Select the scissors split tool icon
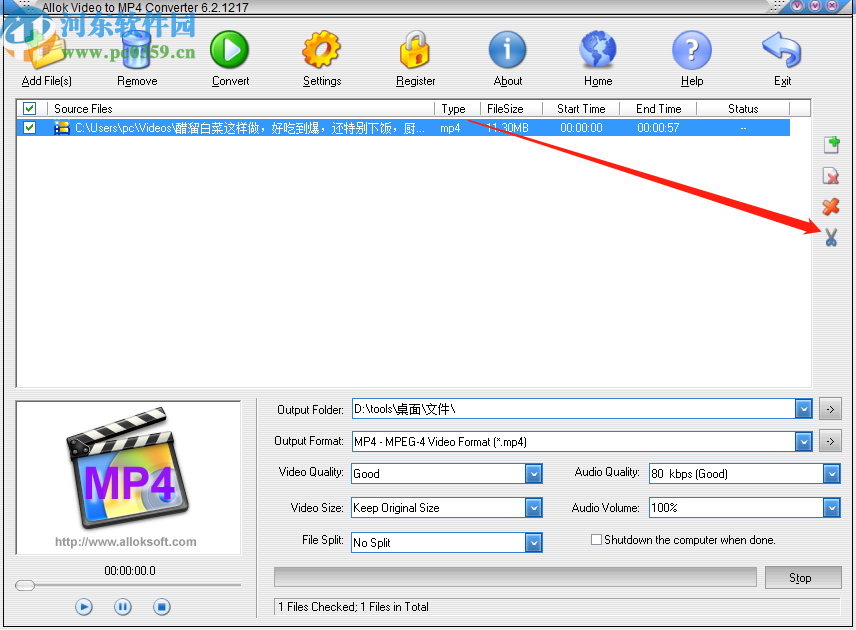Image resolution: width=856 pixels, height=630 pixels. point(831,238)
